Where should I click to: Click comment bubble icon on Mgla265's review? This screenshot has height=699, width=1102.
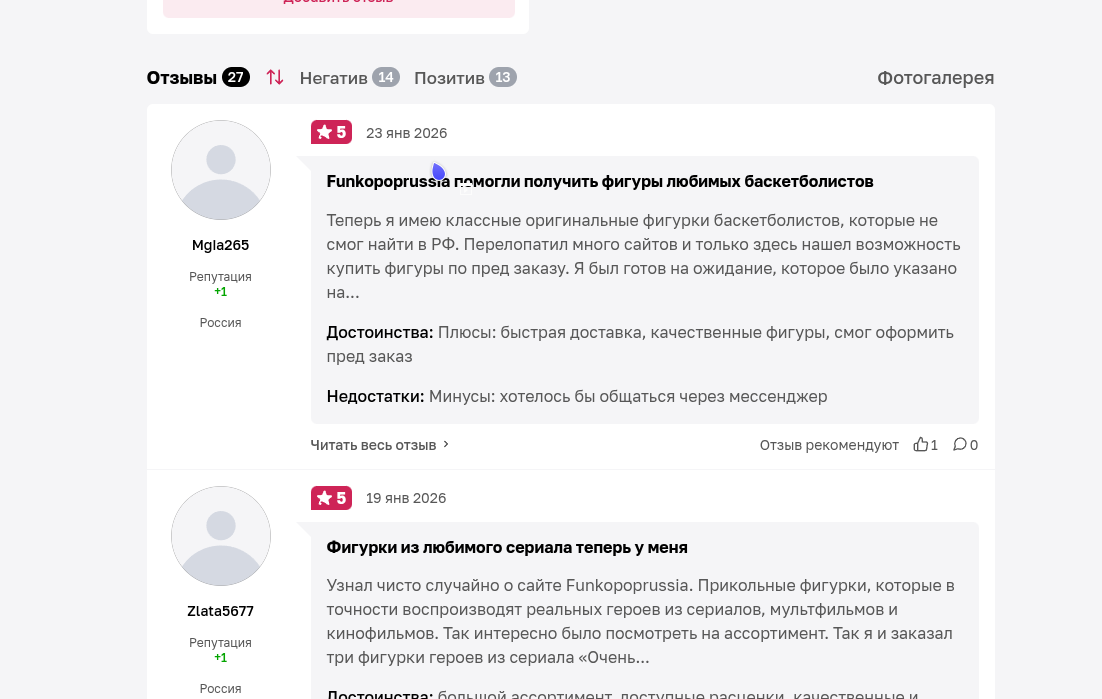click(x=959, y=444)
